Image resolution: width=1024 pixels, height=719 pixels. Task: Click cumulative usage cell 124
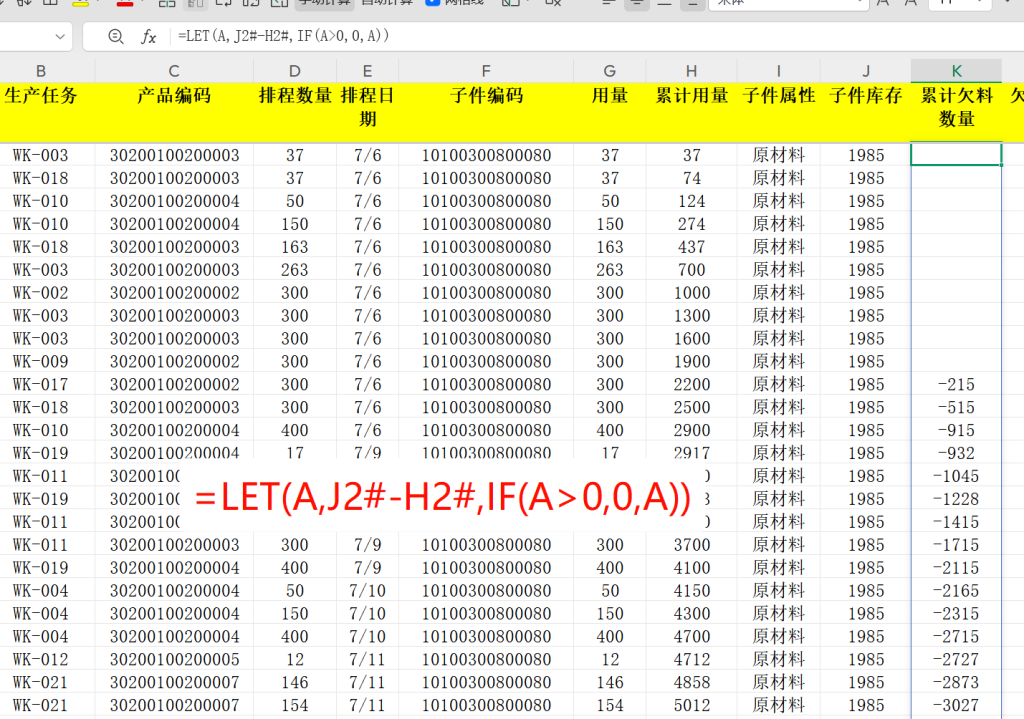pyautogui.click(x=692, y=200)
